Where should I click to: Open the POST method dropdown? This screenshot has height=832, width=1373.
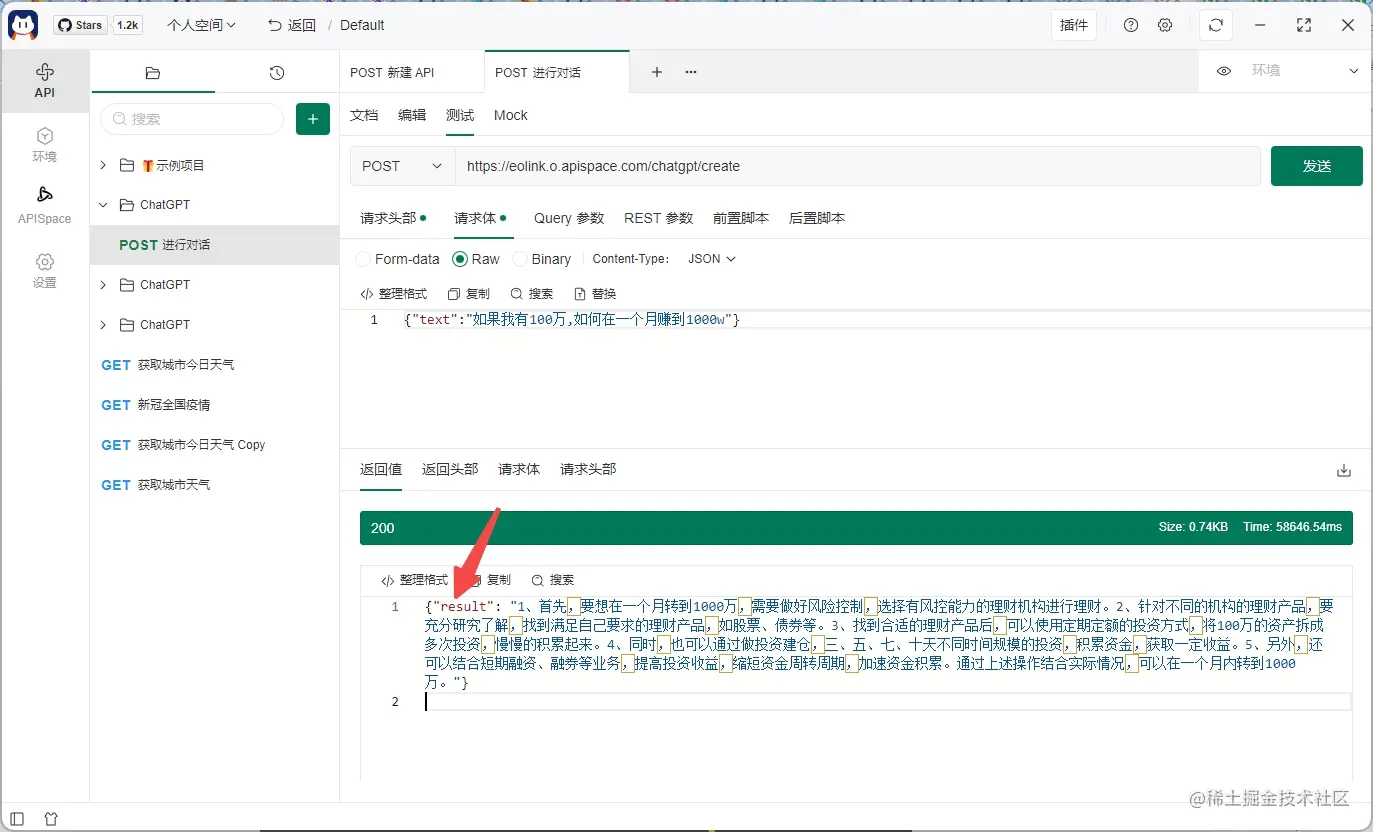(x=402, y=166)
